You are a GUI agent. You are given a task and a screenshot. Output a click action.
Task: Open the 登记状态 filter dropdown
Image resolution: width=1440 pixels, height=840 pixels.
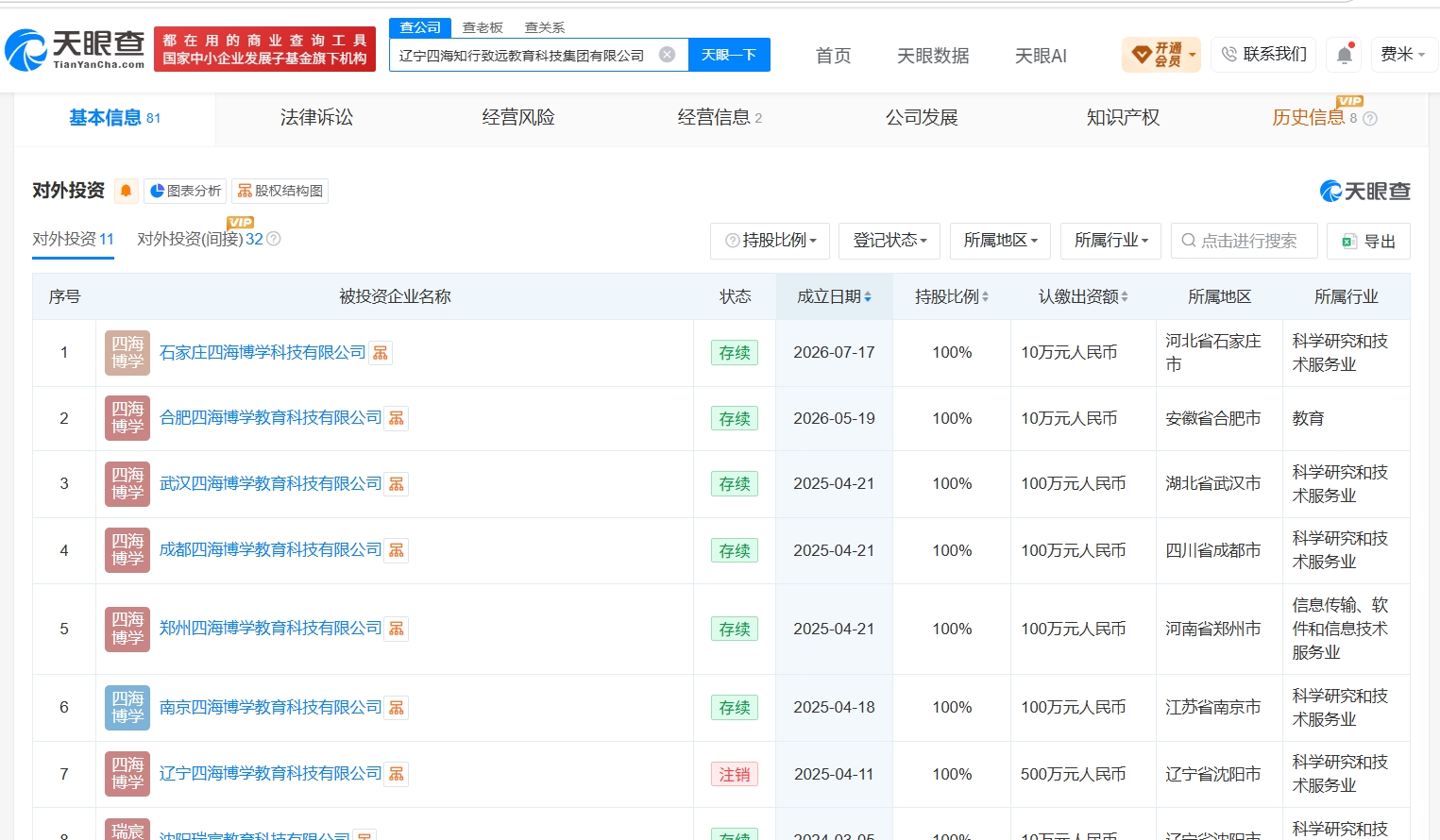point(889,241)
